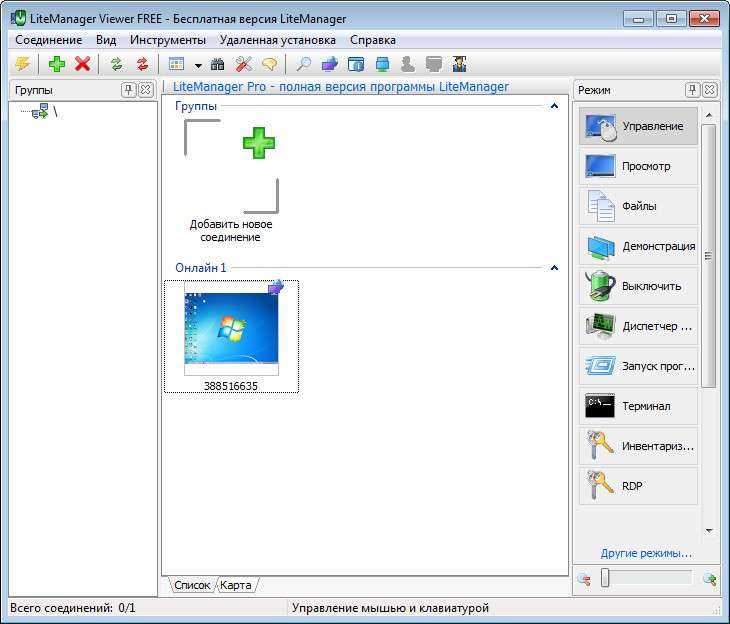Open the wrench and screwdriver settings icon

click(243, 64)
